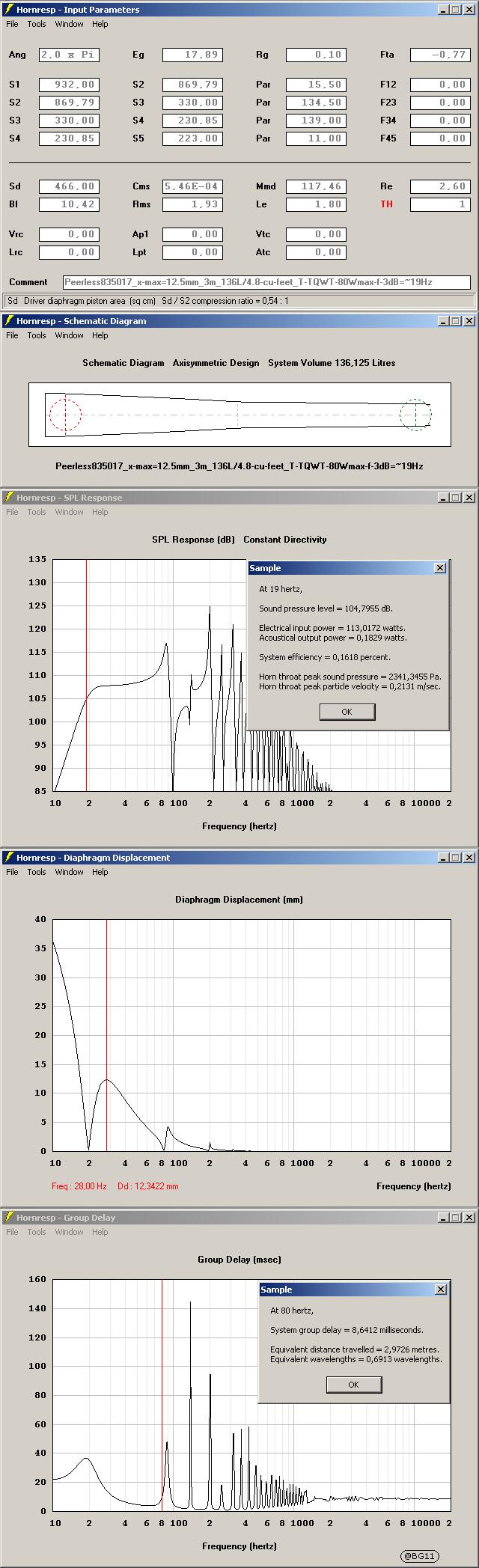Click the F45 field

439,138
